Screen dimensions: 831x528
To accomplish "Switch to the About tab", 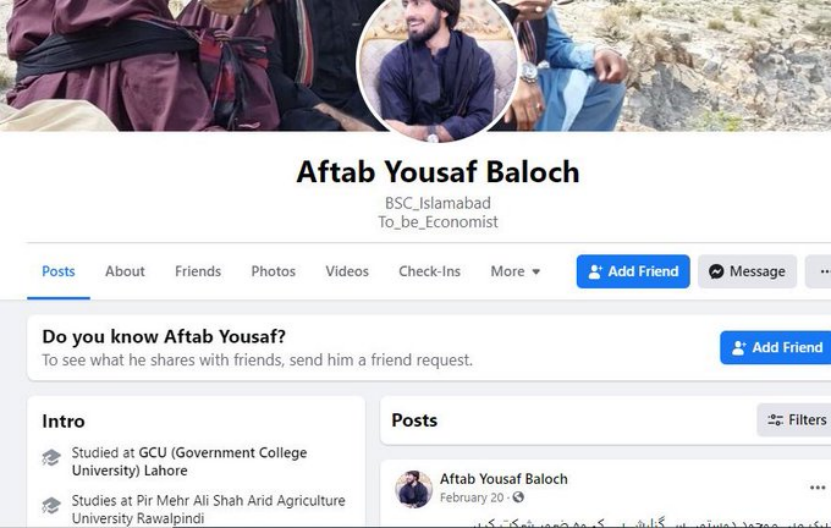I will pyautogui.click(x=125, y=271).
